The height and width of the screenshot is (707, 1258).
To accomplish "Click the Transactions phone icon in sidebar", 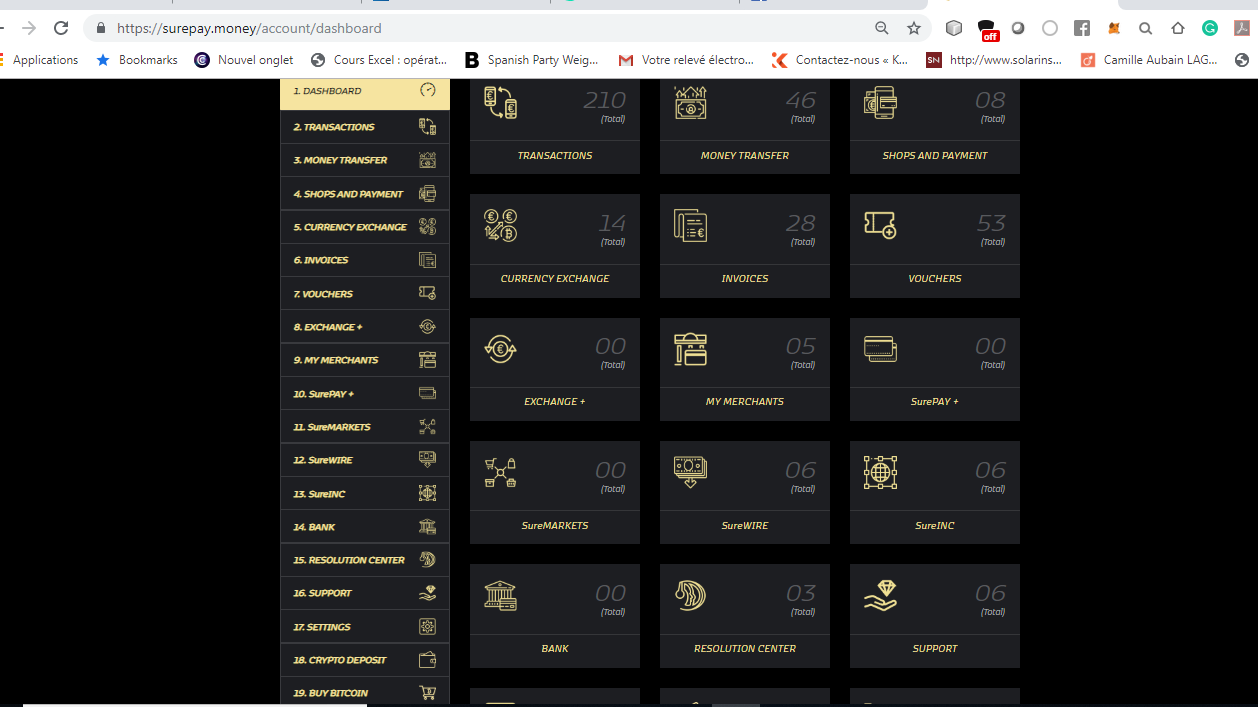I will (428, 127).
